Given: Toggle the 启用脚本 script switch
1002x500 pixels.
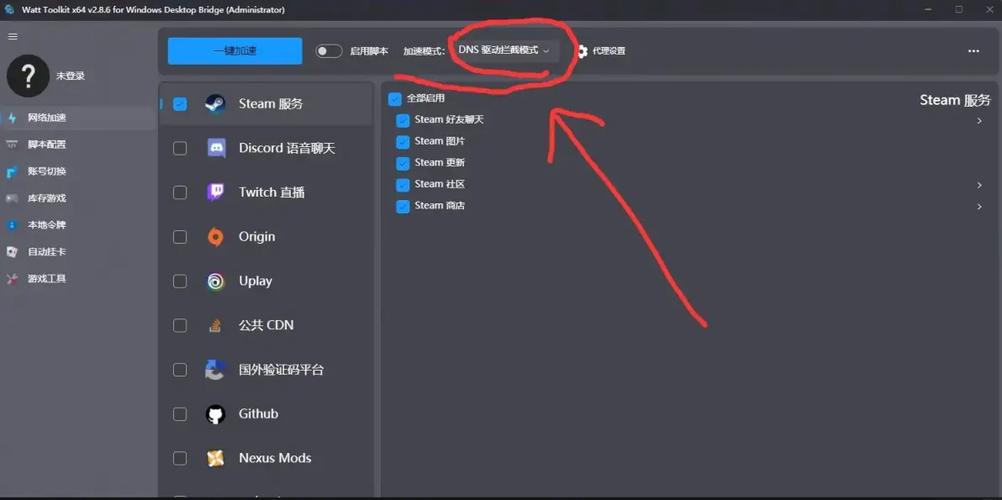Looking at the screenshot, I should (x=328, y=51).
